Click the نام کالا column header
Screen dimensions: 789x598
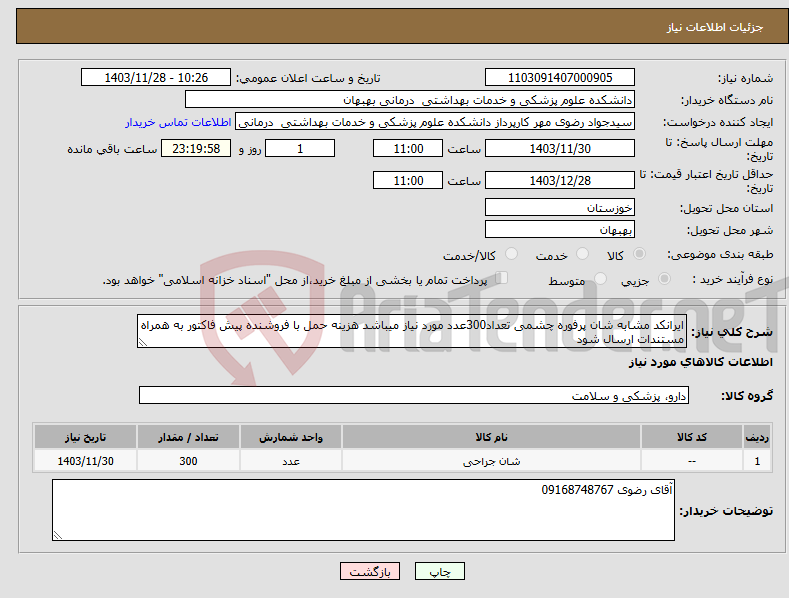click(x=491, y=437)
